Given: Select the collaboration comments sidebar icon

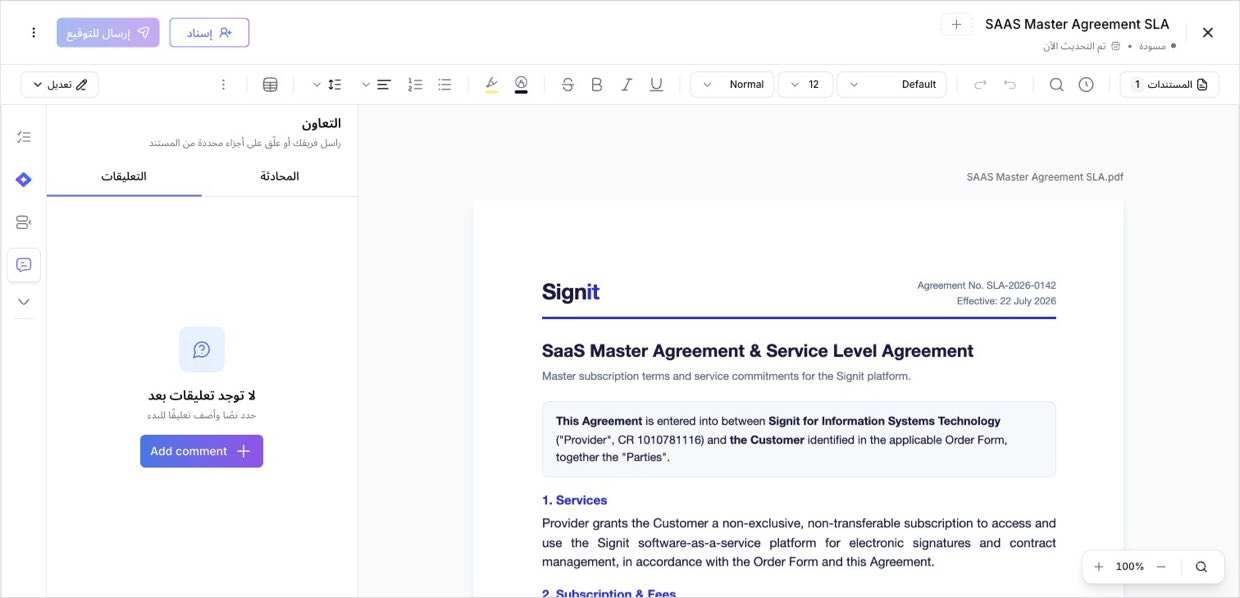Looking at the screenshot, I should pyautogui.click(x=24, y=265).
